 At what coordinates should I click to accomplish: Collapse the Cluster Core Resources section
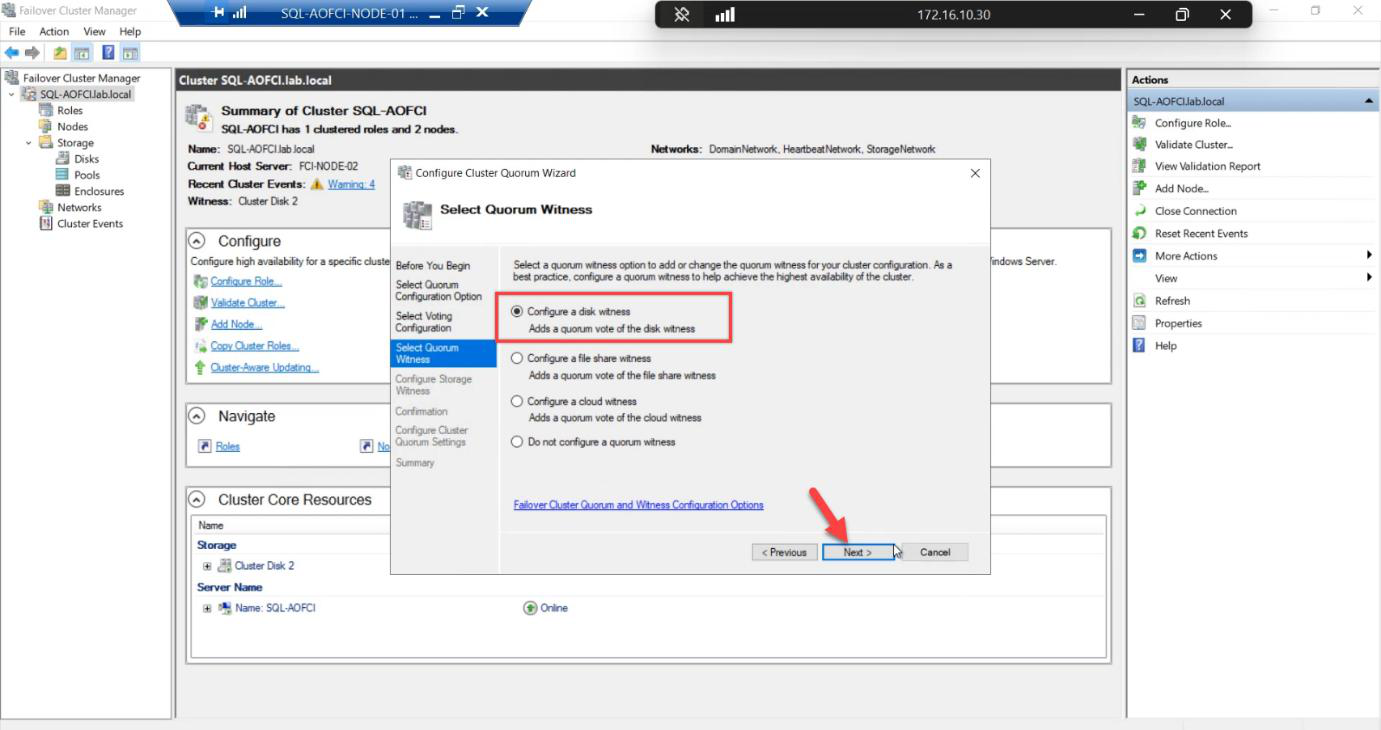point(198,500)
